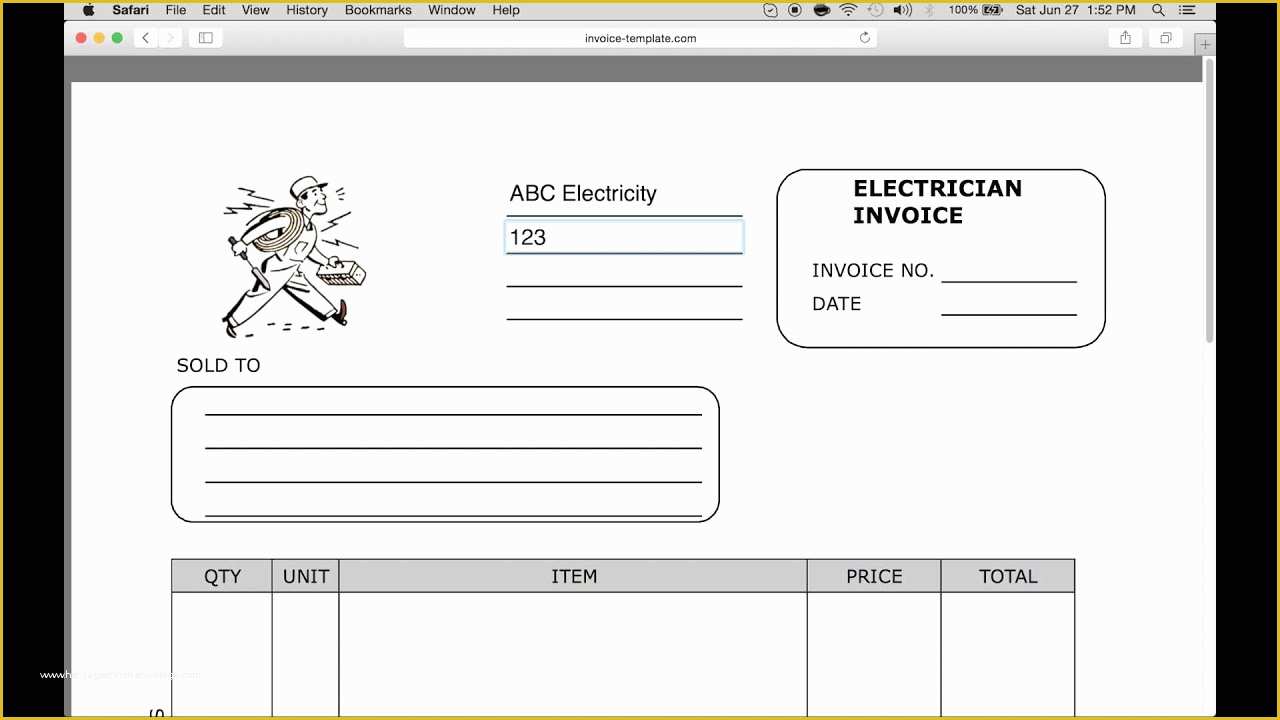Go back with Safari's back arrow
This screenshot has width=1280, height=720.
point(146,38)
